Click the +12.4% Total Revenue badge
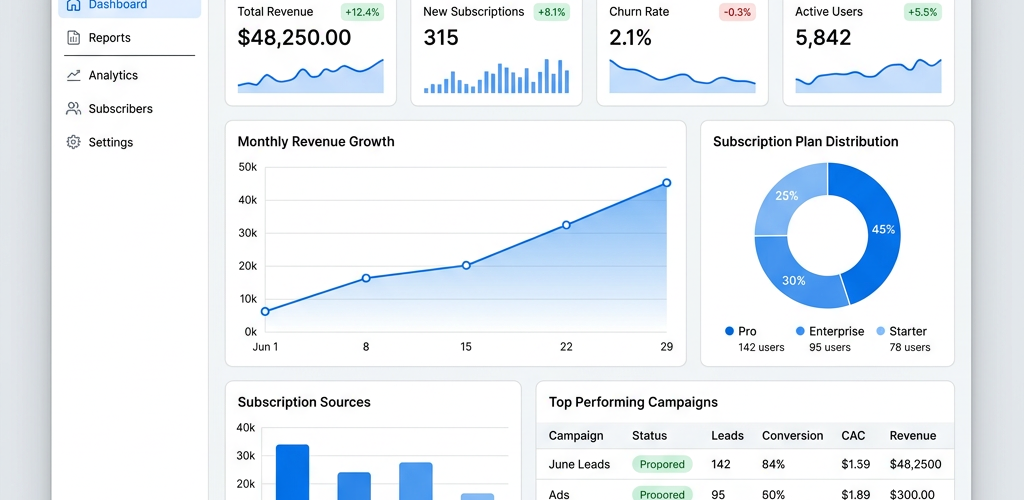The image size is (1024, 500). 362,12
